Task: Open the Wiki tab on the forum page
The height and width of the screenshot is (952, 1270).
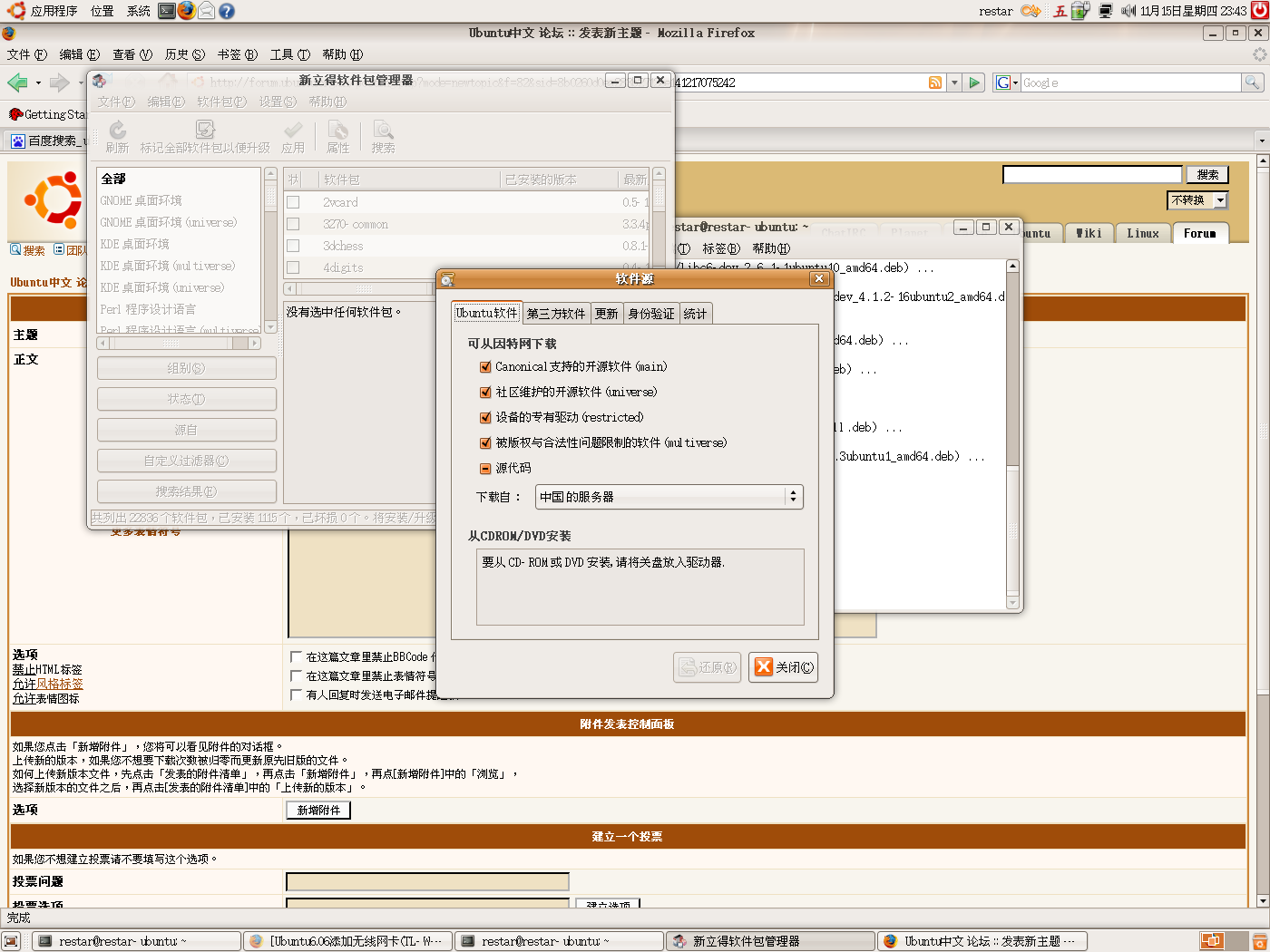Action: point(1088,233)
